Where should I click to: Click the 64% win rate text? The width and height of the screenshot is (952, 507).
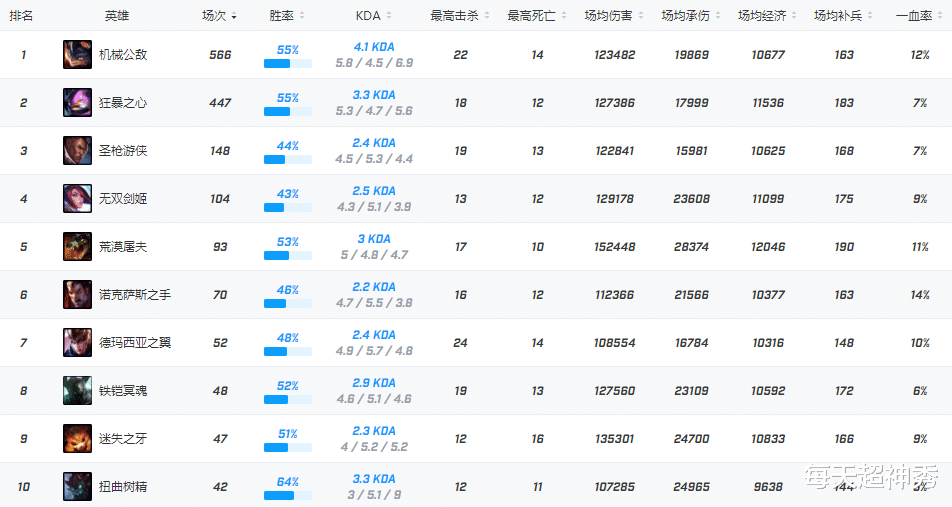click(288, 481)
